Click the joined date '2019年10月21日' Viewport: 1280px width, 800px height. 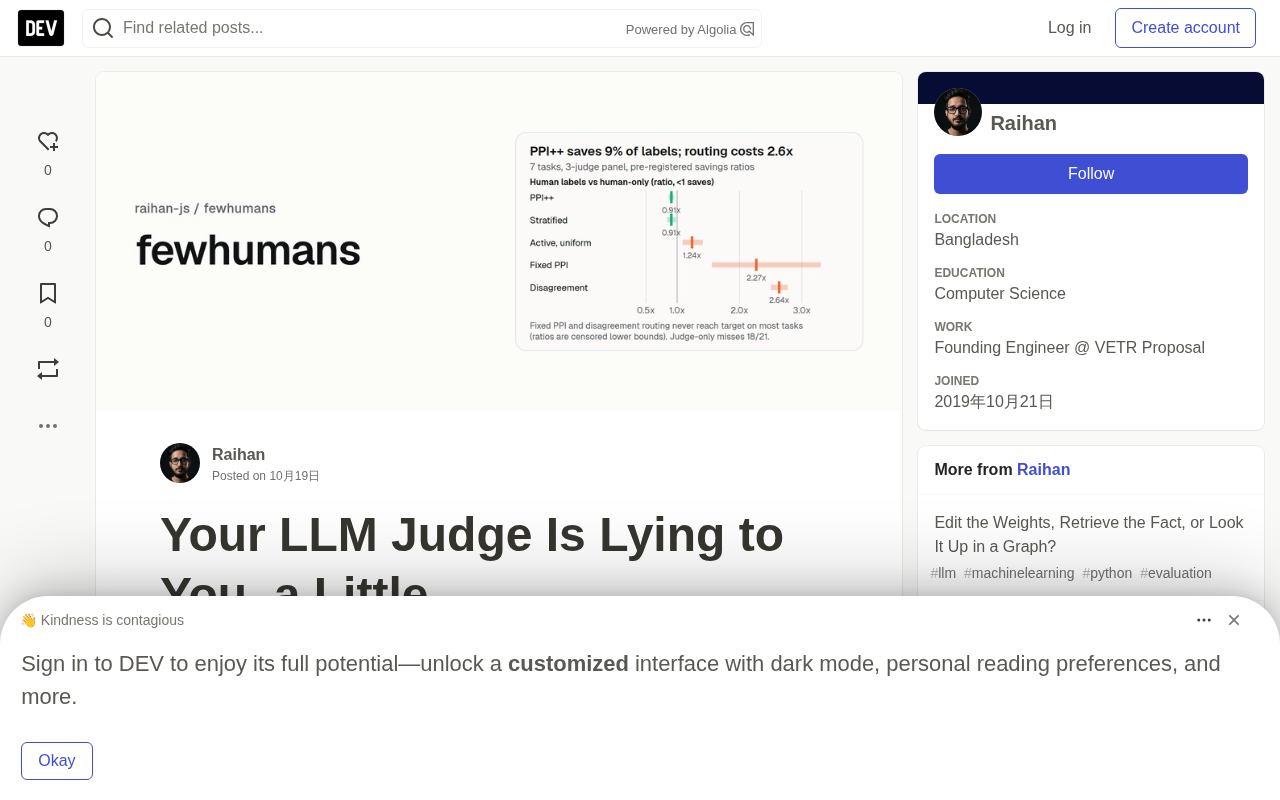tap(994, 402)
